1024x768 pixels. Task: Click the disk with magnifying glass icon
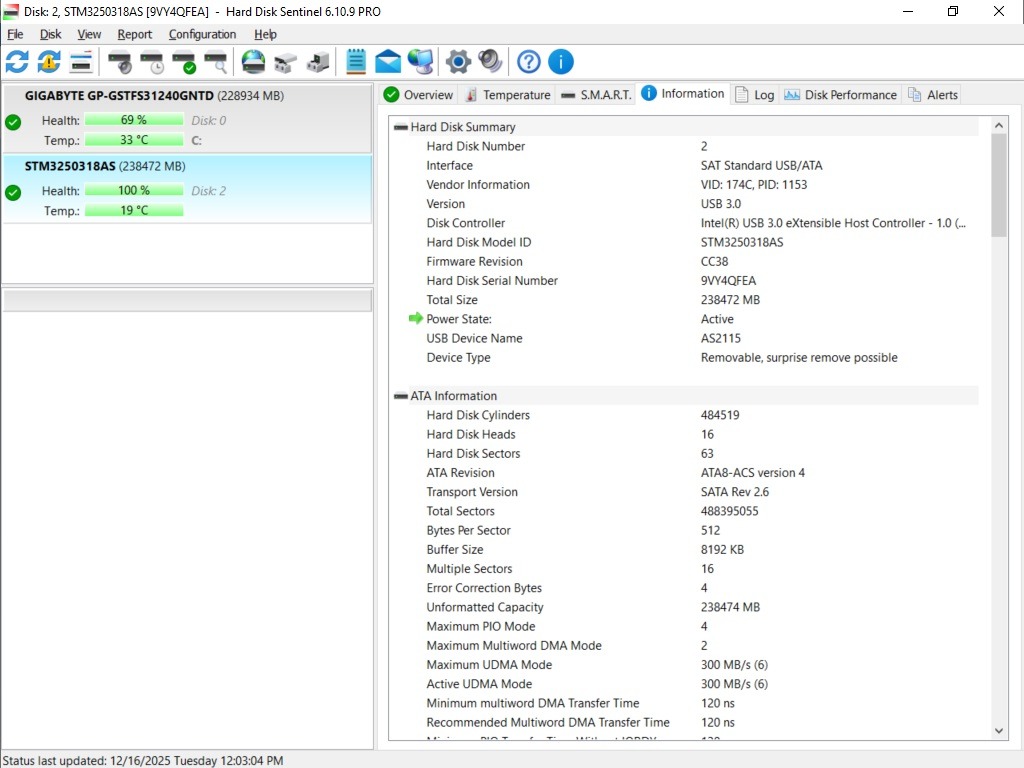coord(215,62)
